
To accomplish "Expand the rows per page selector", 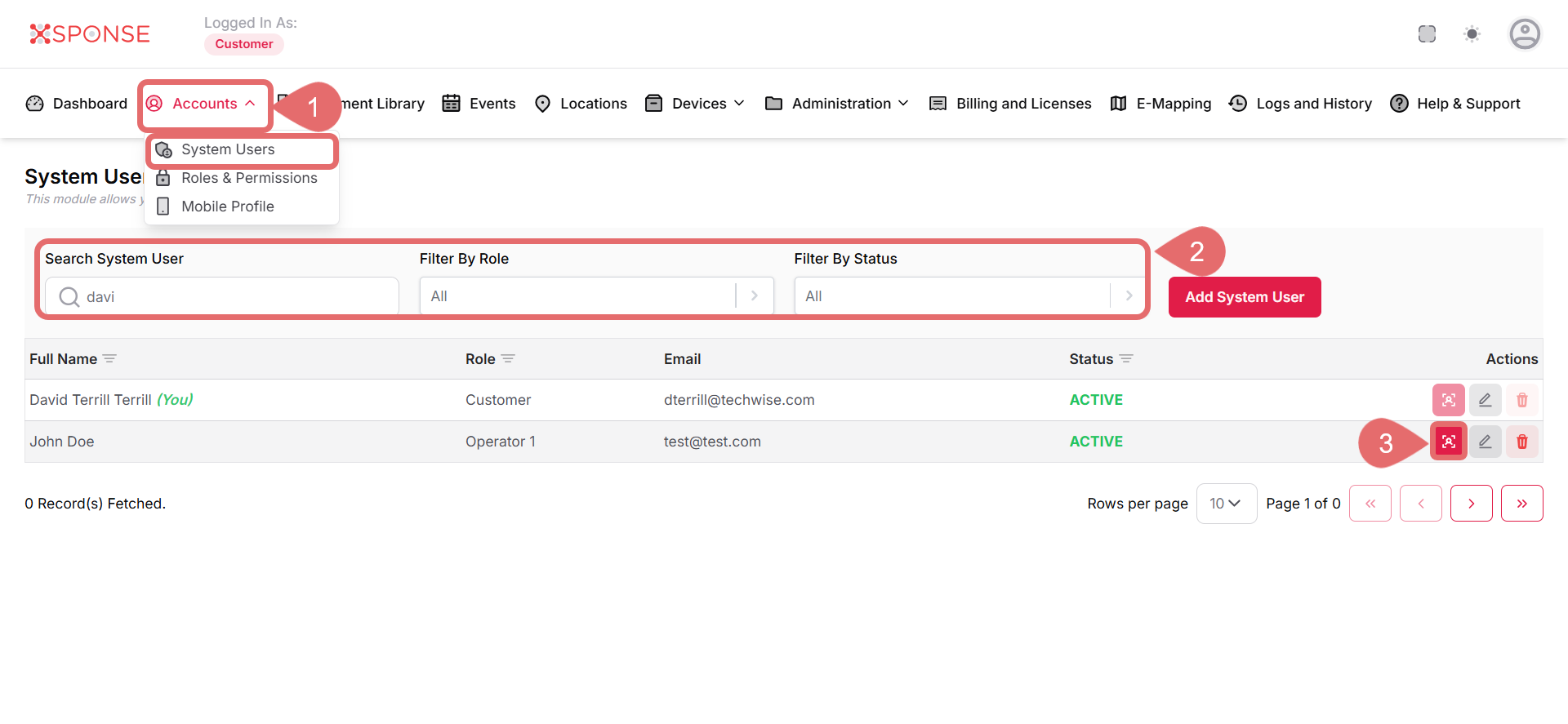I will (x=1226, y=504).
